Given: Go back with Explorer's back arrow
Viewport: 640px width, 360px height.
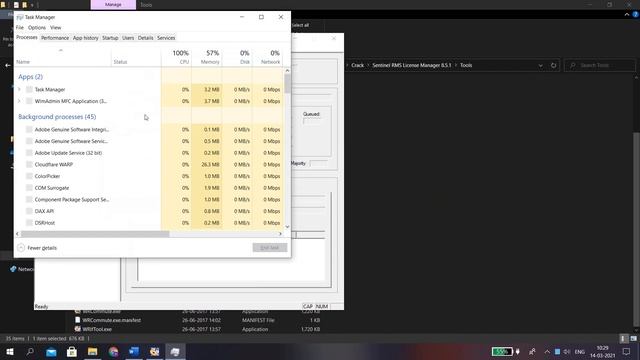Looking at the screenshot, I should pos(7,65).
